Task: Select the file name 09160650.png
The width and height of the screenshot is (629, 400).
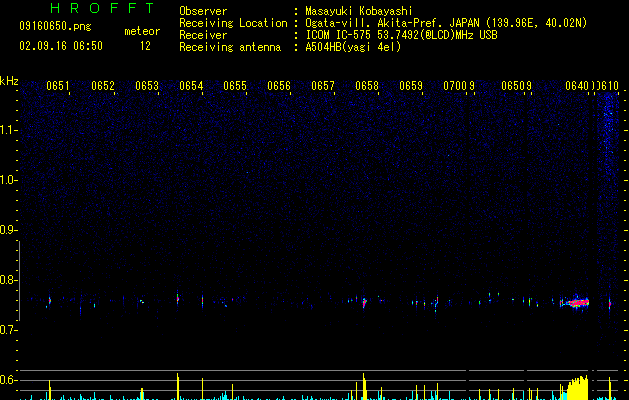Action: coord(55,27)
